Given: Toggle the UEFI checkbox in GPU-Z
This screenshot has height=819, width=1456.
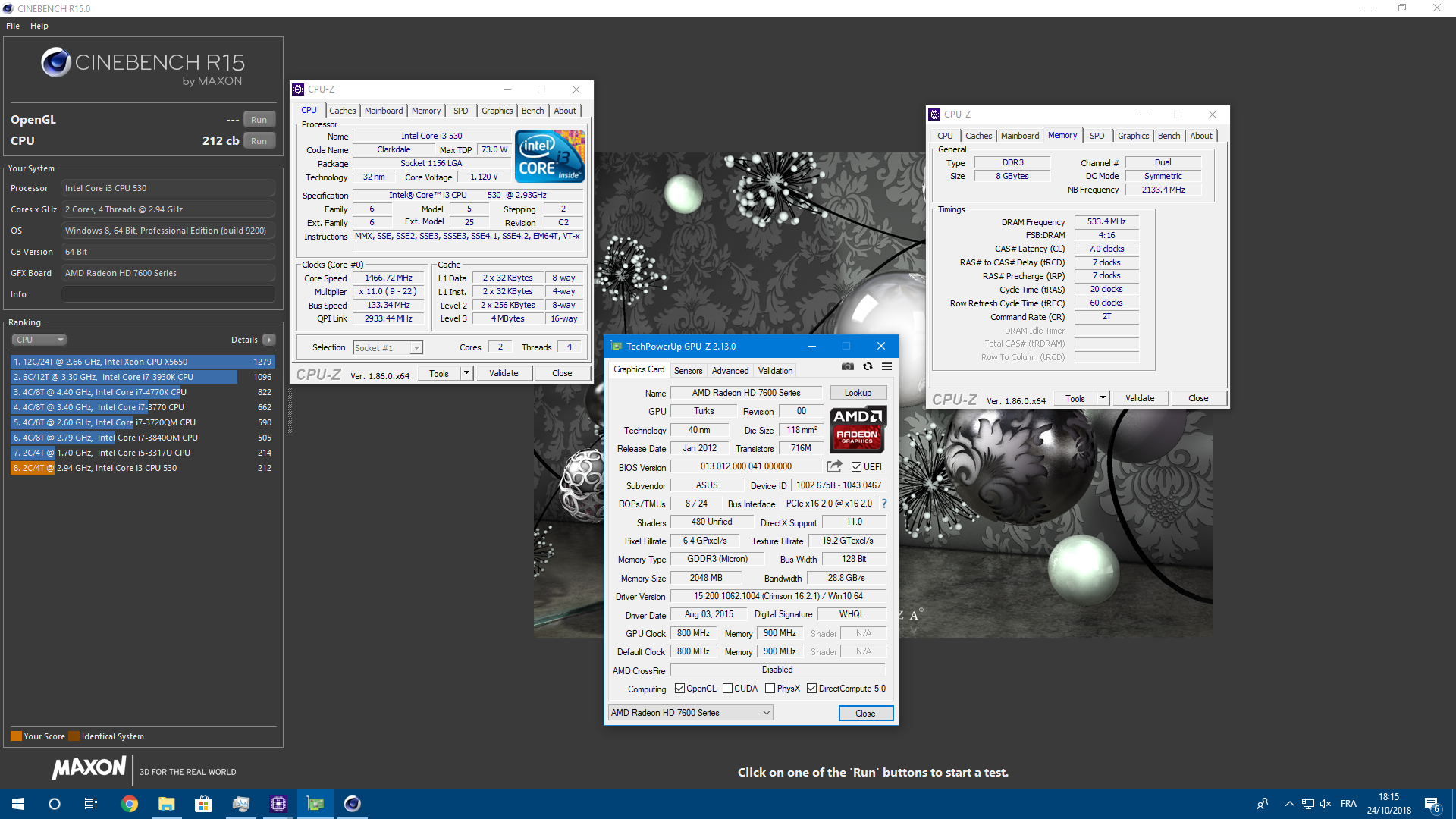Looking at the screenshot, I should tap(856, 467).
